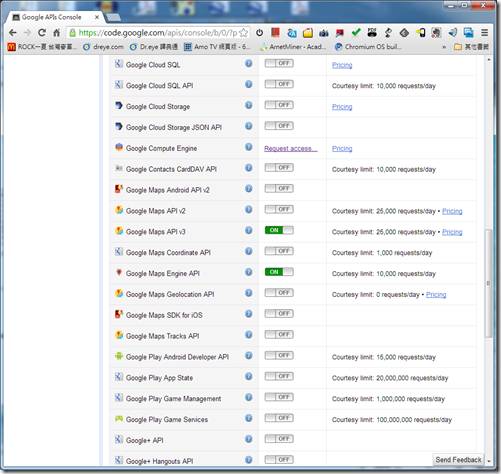This screenshot has height=474, width=501.
Task: Select the Google Maps Coordinate API name
Action: pyautogui.click(x=168, y=253)
